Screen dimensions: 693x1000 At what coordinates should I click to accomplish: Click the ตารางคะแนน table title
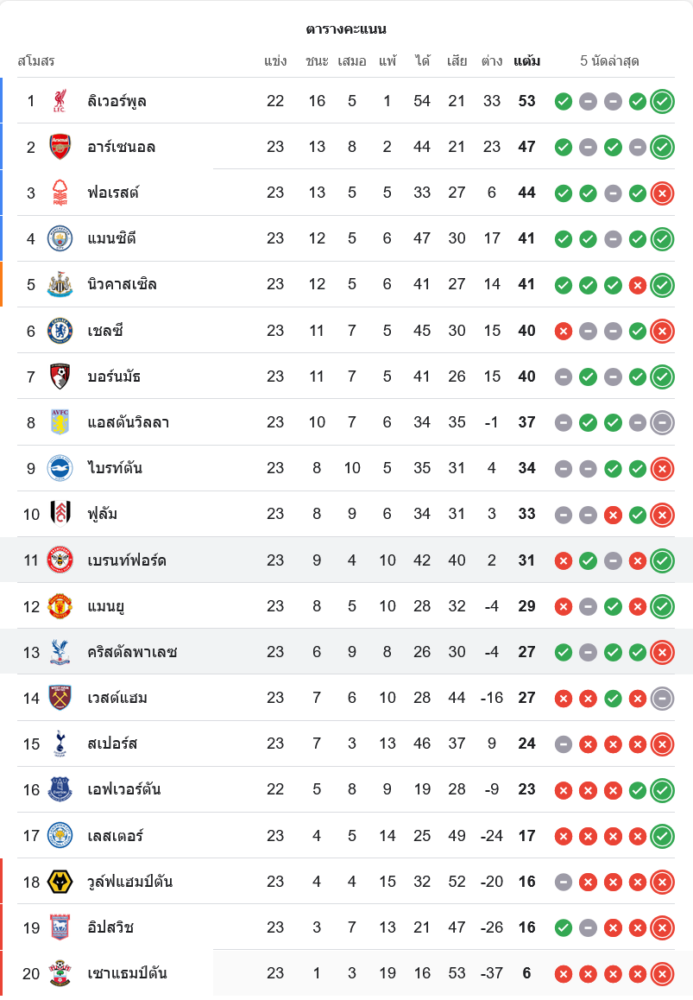(x=346, y=29)
